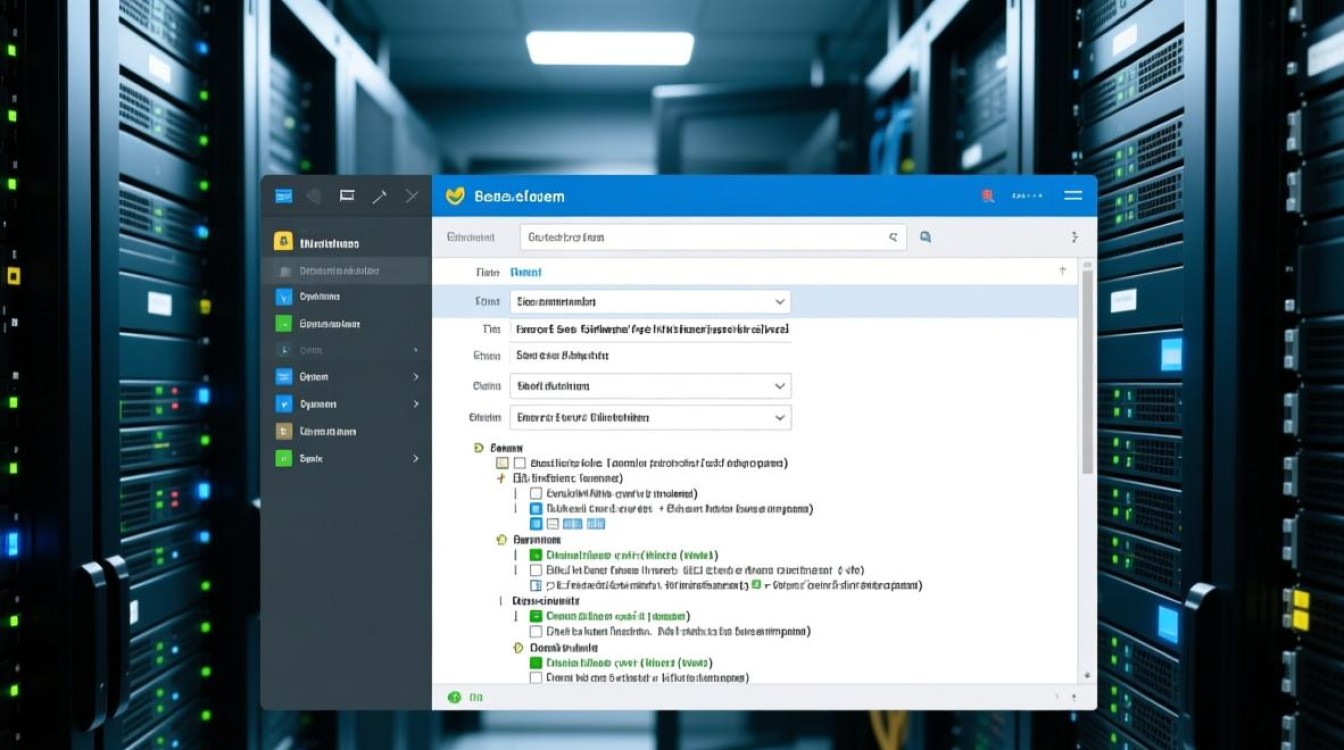This screenshot has width=1344, height=750.
Task: Click the blue window icon at top-left of dark toolbar
Action: coord(283,196)
